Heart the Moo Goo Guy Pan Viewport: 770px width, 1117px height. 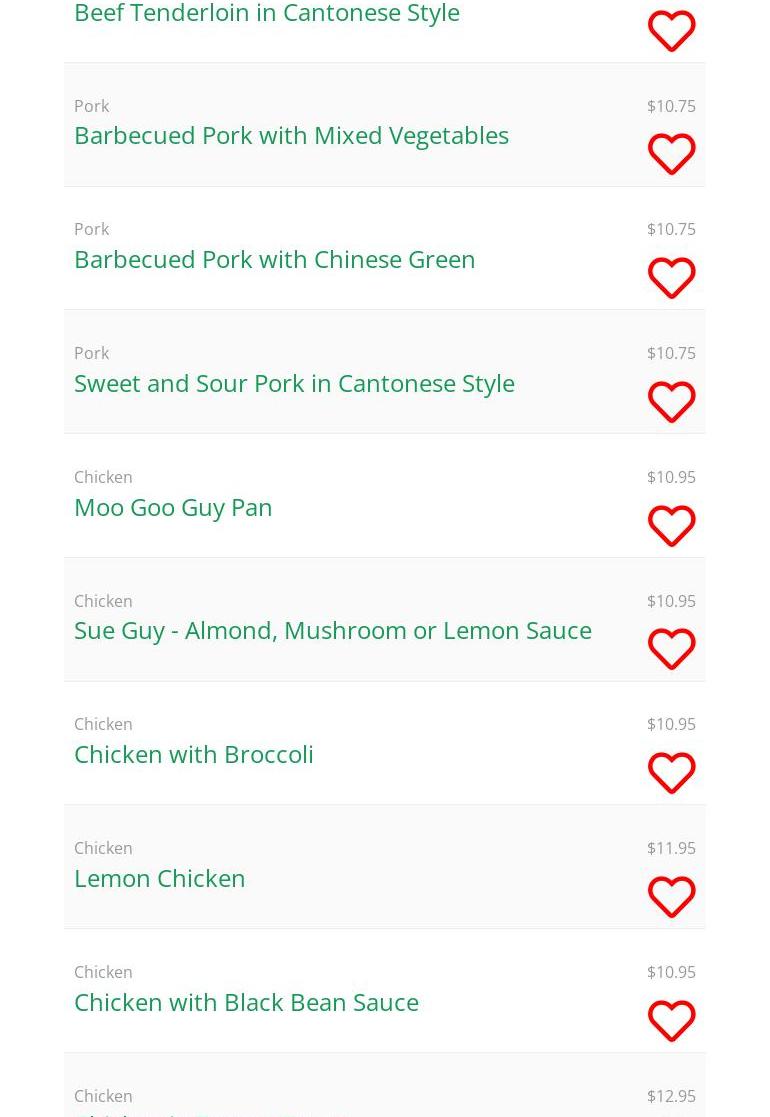671,526
